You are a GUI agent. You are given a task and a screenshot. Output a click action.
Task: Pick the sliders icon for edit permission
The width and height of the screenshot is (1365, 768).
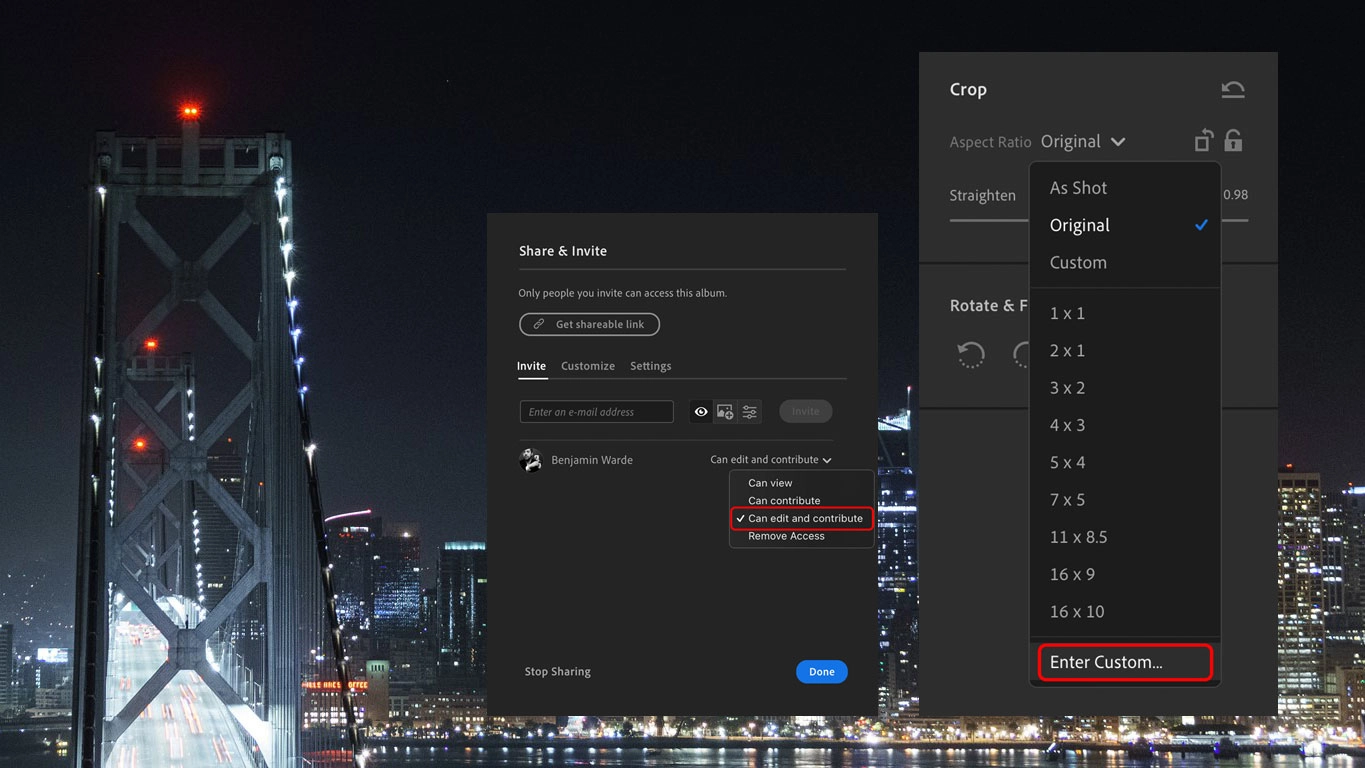coord(749,412)
